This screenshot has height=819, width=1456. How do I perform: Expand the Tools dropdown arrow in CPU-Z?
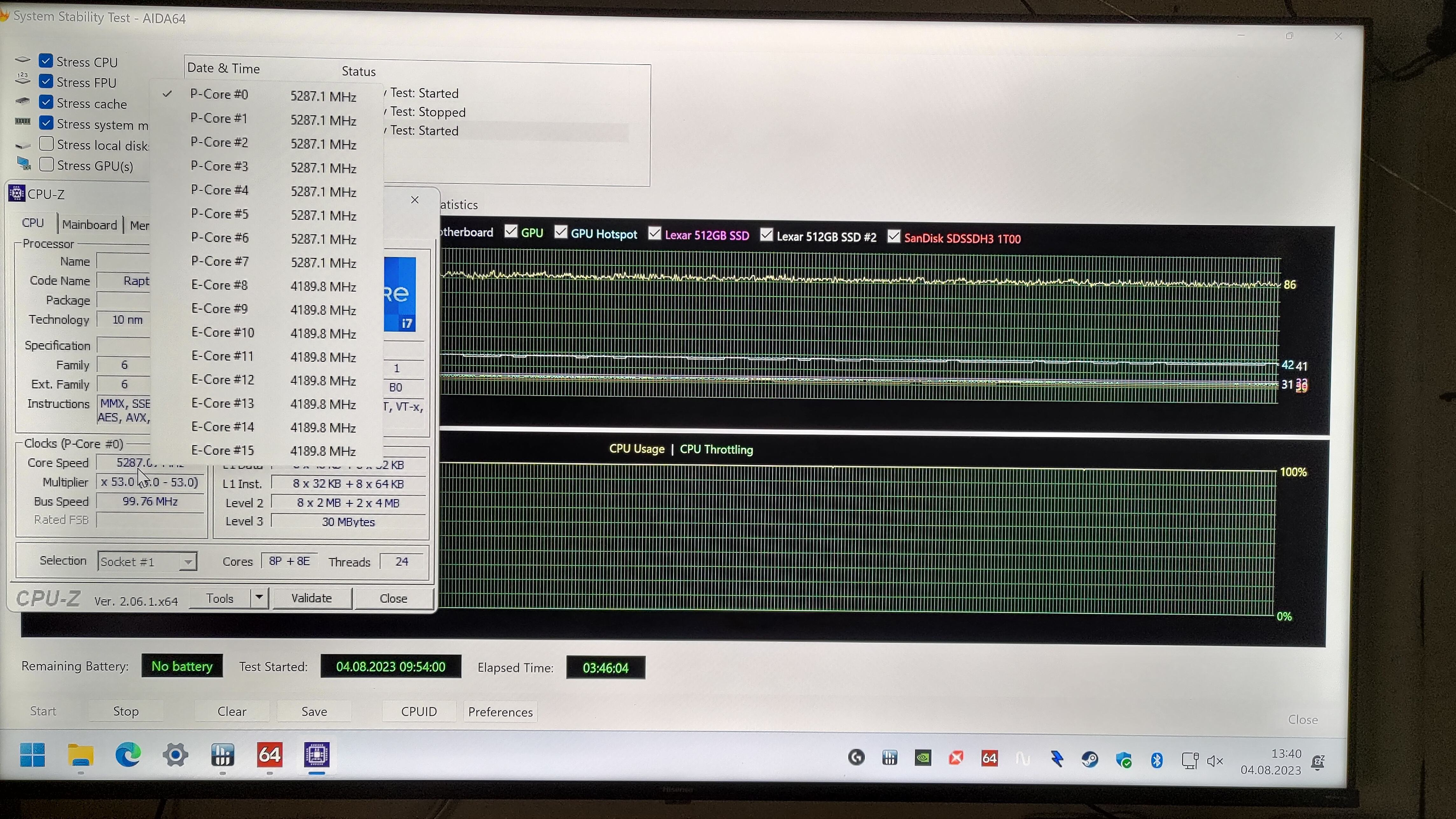pos(259,598)
